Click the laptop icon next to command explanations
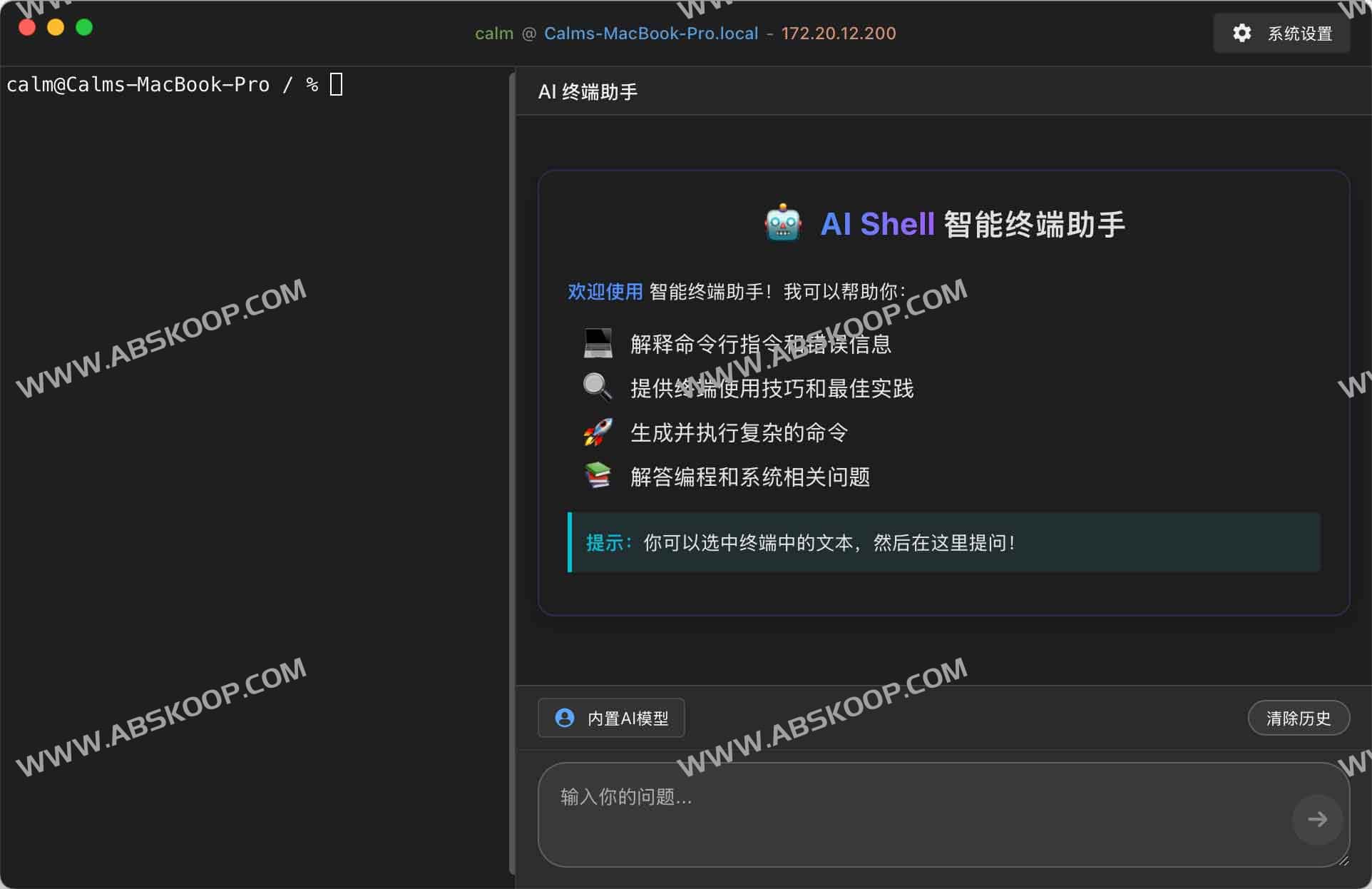This screenshot has height=889, width=1372. coord(598,343)
